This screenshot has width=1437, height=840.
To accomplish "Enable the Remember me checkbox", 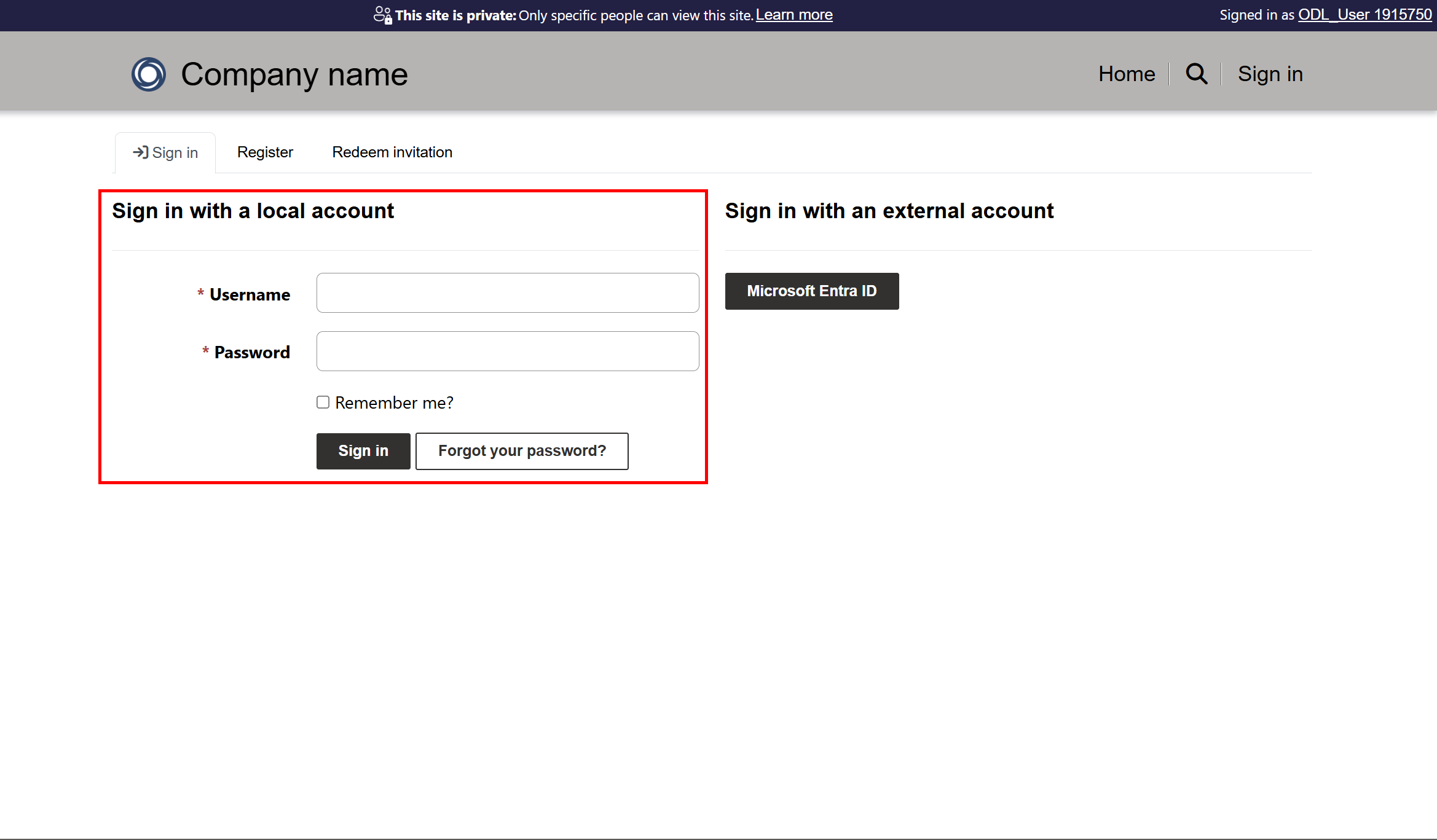I will point(323,402).
